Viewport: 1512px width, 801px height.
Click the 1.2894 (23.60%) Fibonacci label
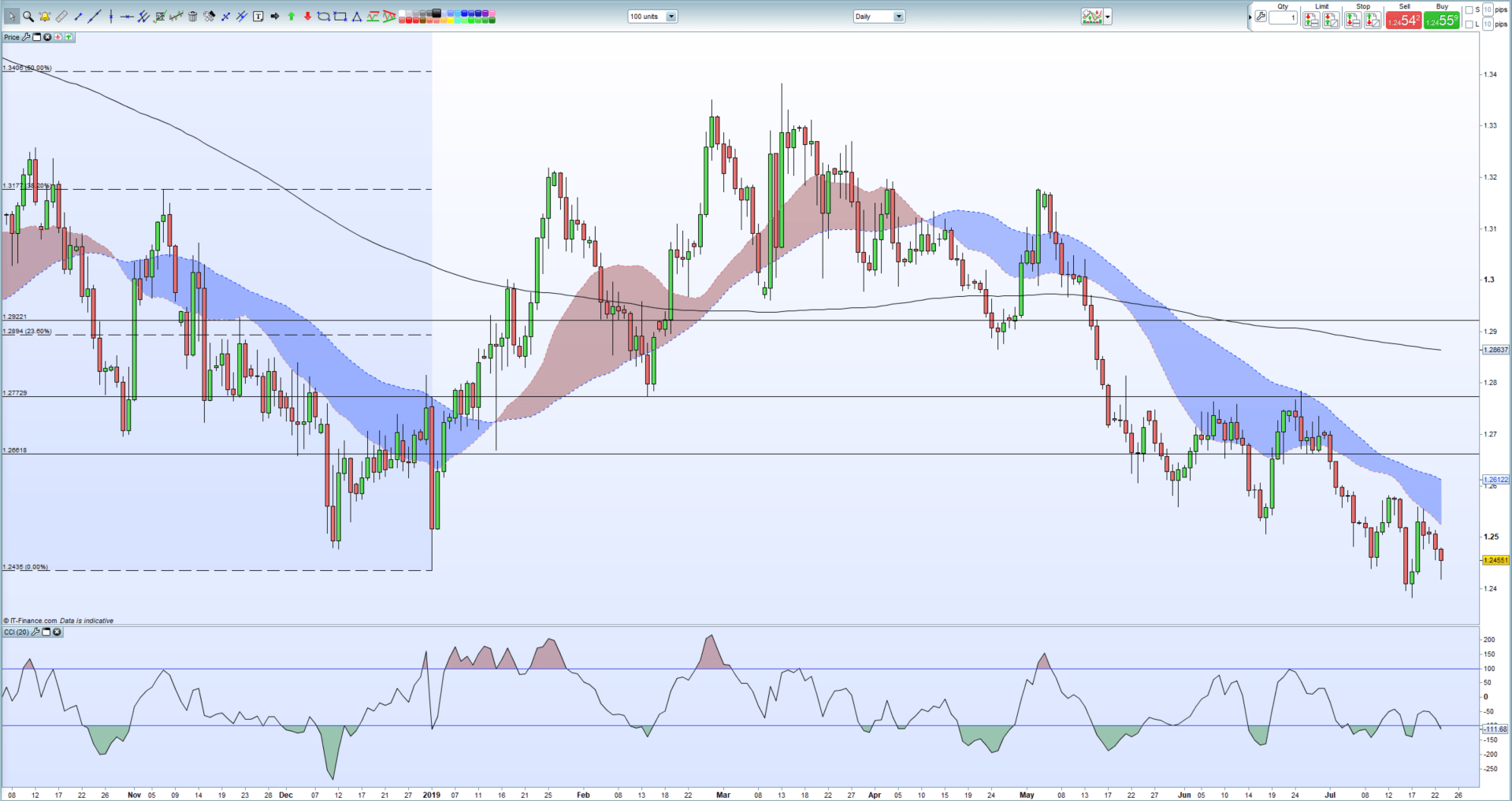click(x=28, y=332)
